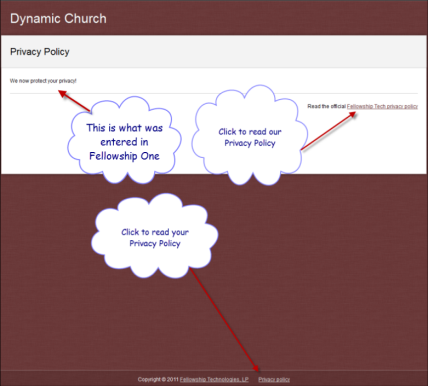Image resolution: width=428 pixels, height=386 pixels.
Task: Open the footer Privacy policy link
Action: (274, 379)
